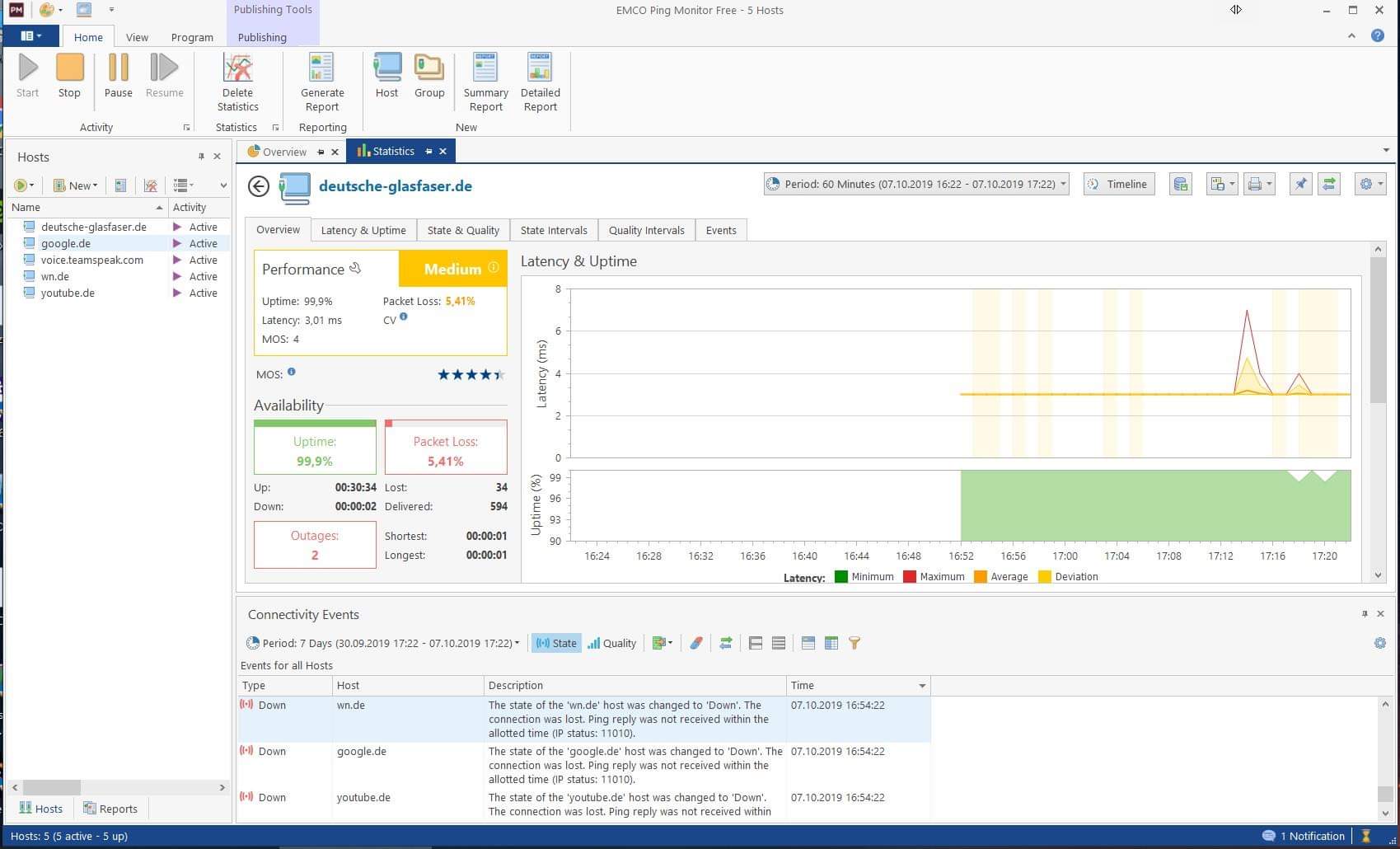Click delete statistics icon in Hosts toolbar
1400x849 pixels.
pos(150,185)
